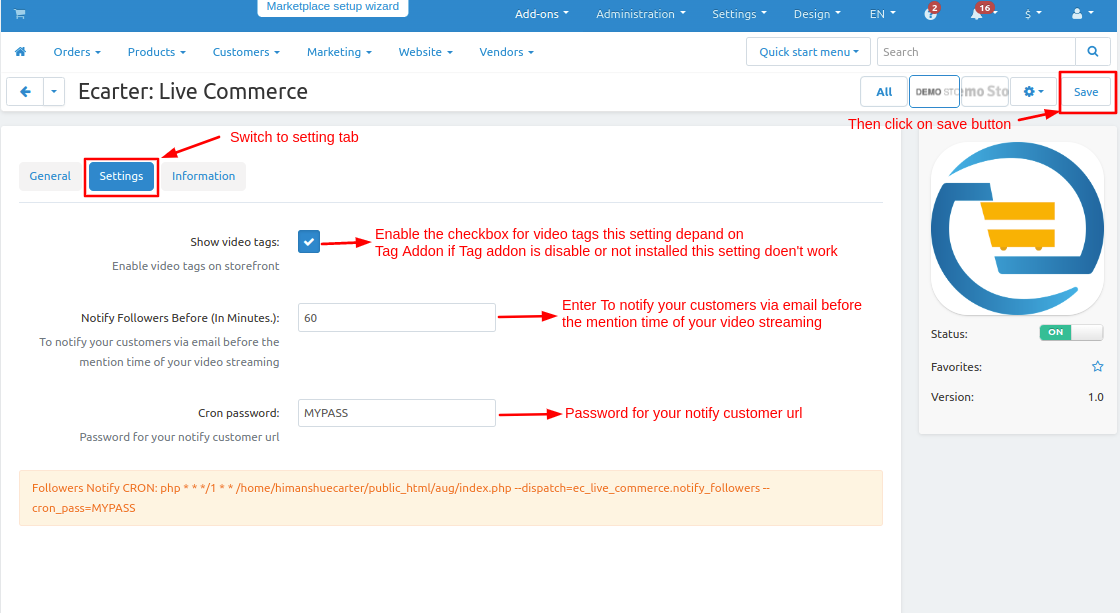Image resolution: width=1120 pixels, height=613 pixels.
Task: Click the search magnifier button
Action: coord(1090,52)
